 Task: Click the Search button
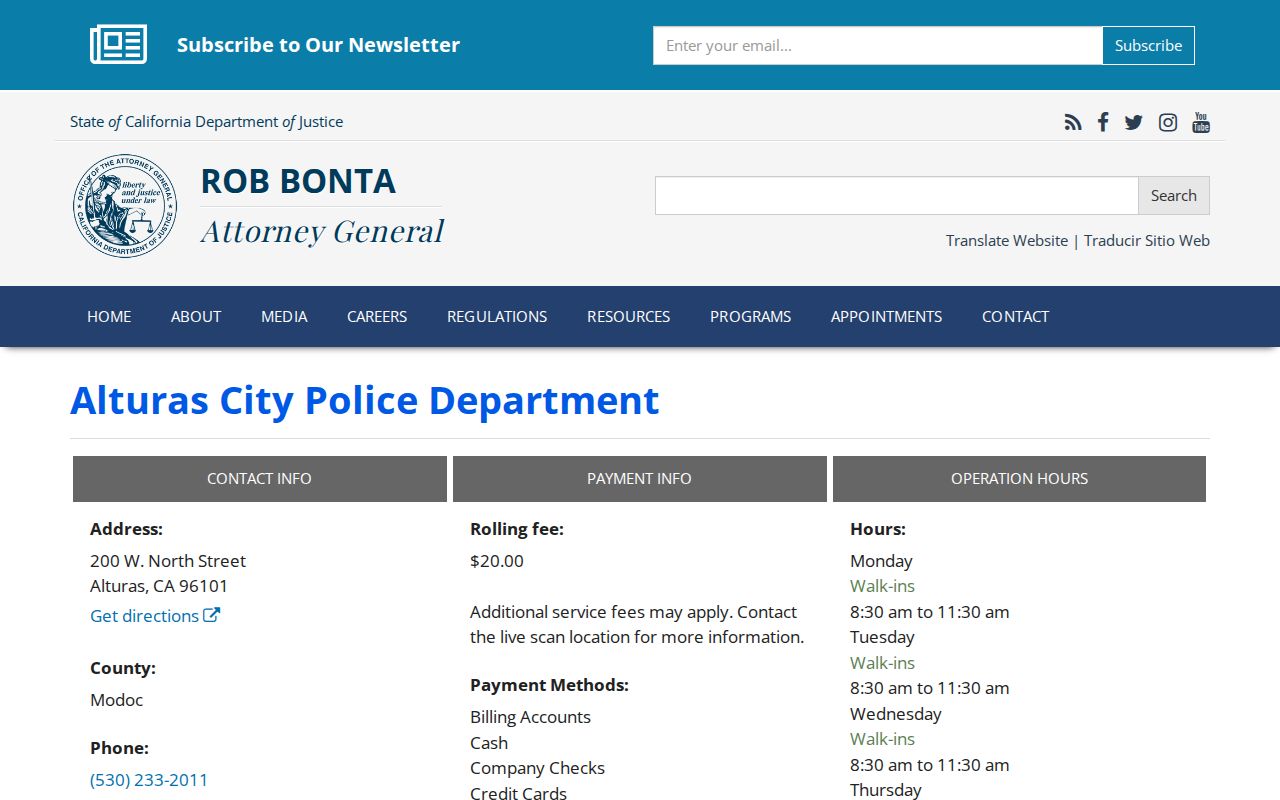click(x=1174, y=196)
